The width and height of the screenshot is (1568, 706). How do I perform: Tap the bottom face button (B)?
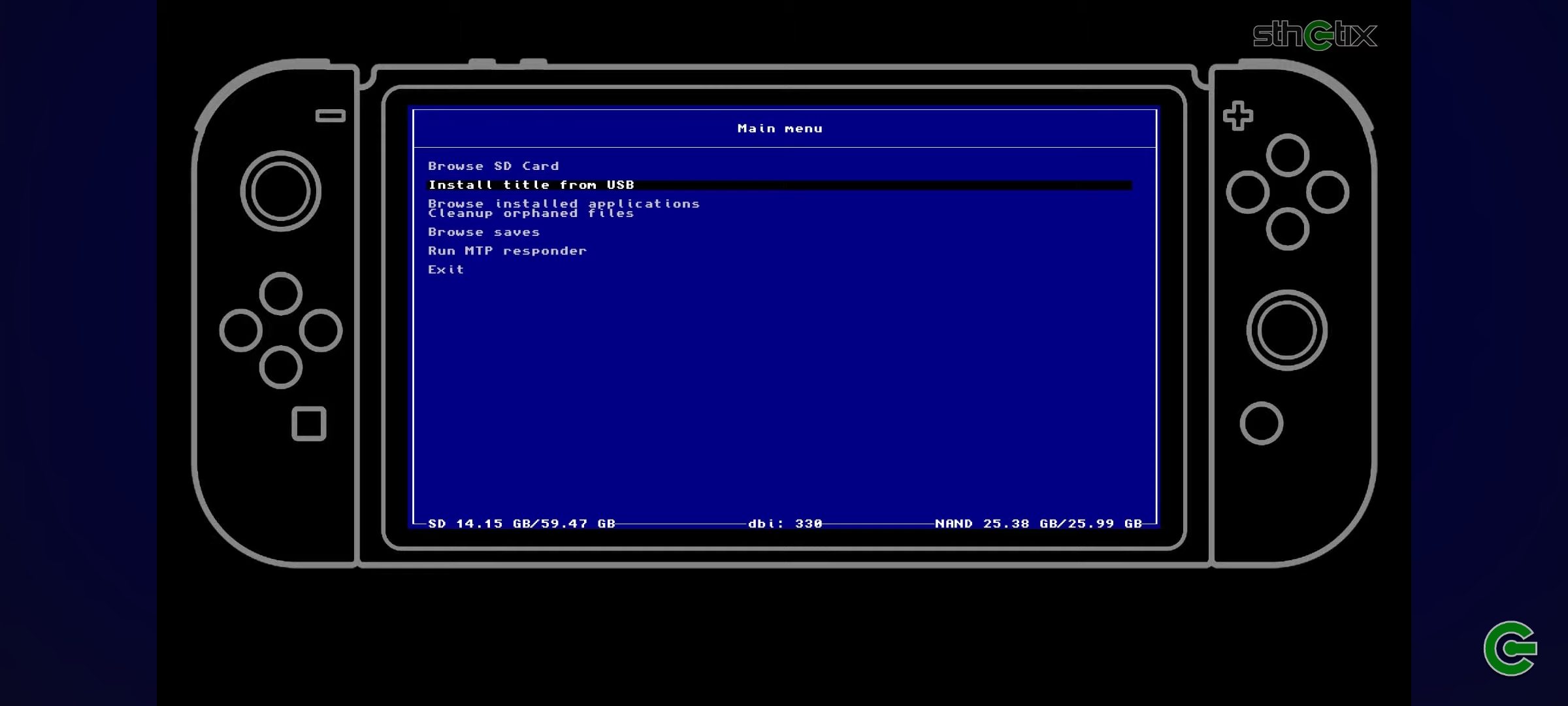pos(1287,229)
